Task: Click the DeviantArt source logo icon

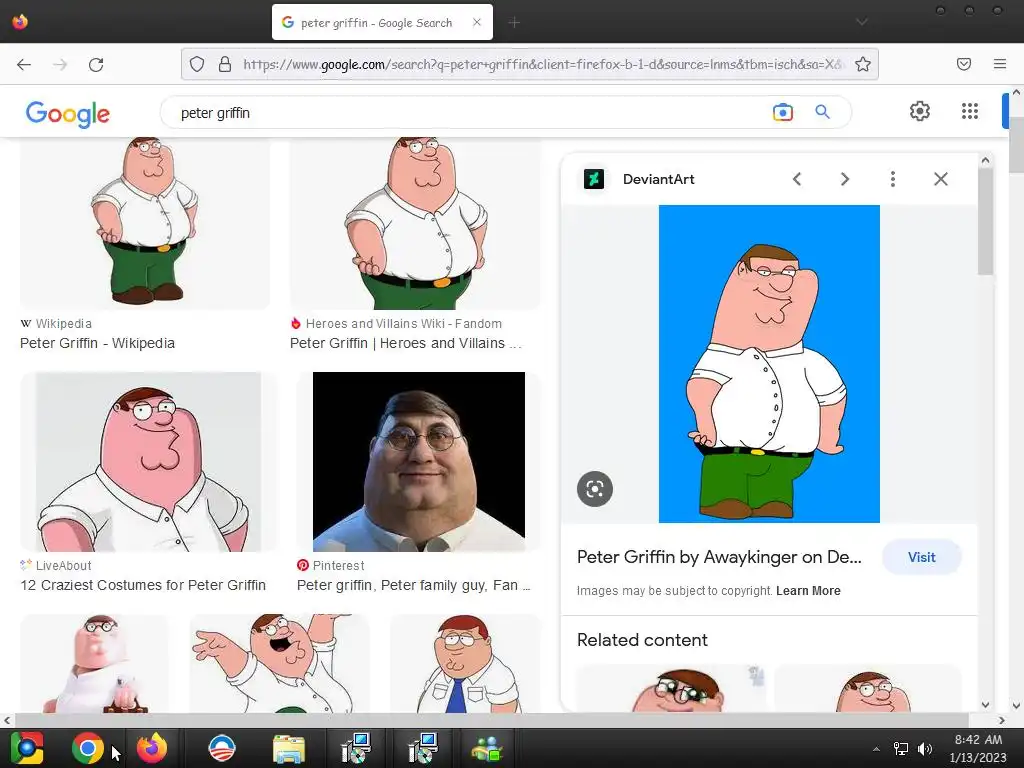Action: tap(594, 179)
